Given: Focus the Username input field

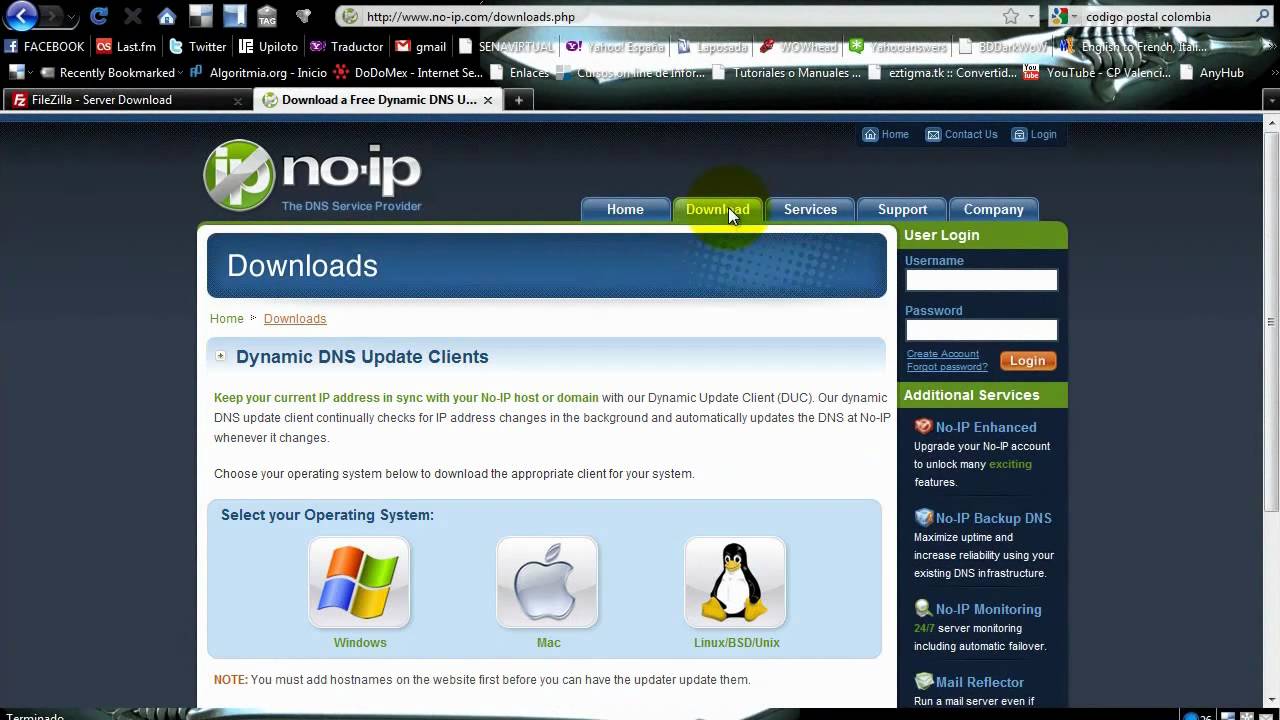Looking at the screenshot, I should (981, 280).
